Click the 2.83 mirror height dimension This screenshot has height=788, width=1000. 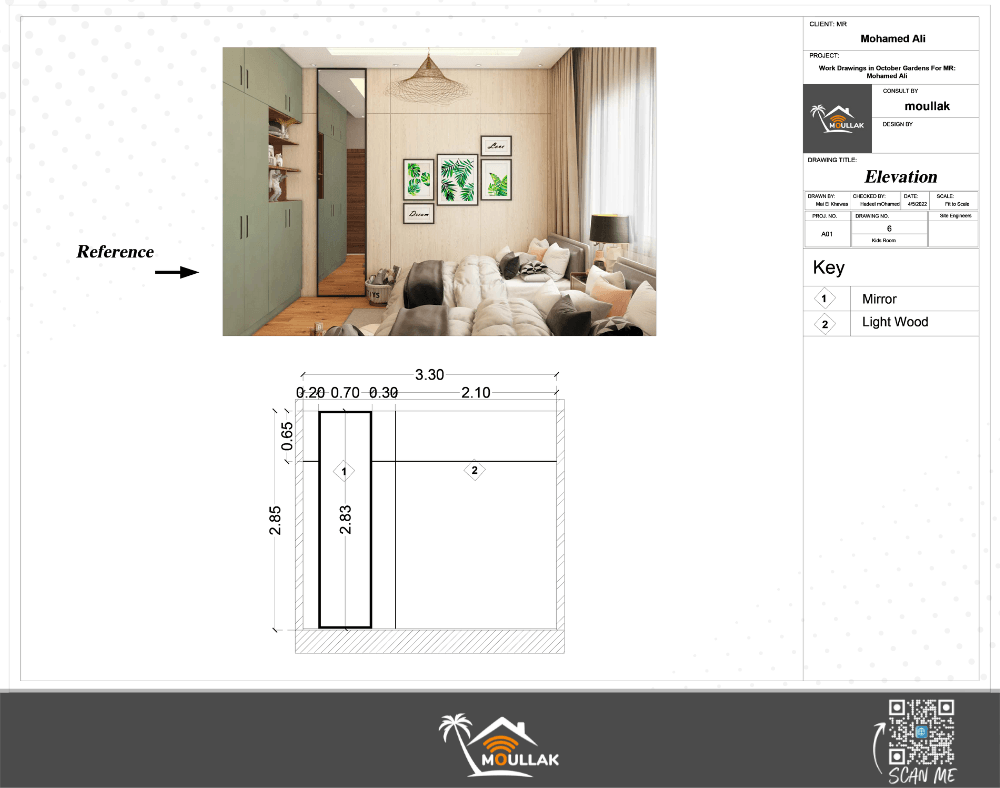coord(345,519)
